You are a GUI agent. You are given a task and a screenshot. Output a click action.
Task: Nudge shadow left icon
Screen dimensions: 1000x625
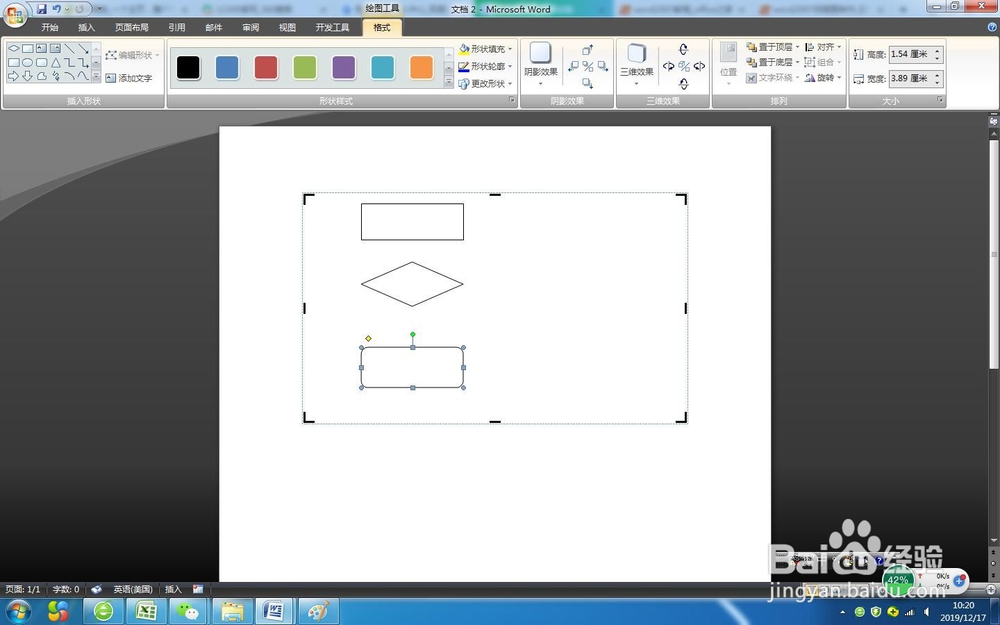click(573, 66)
